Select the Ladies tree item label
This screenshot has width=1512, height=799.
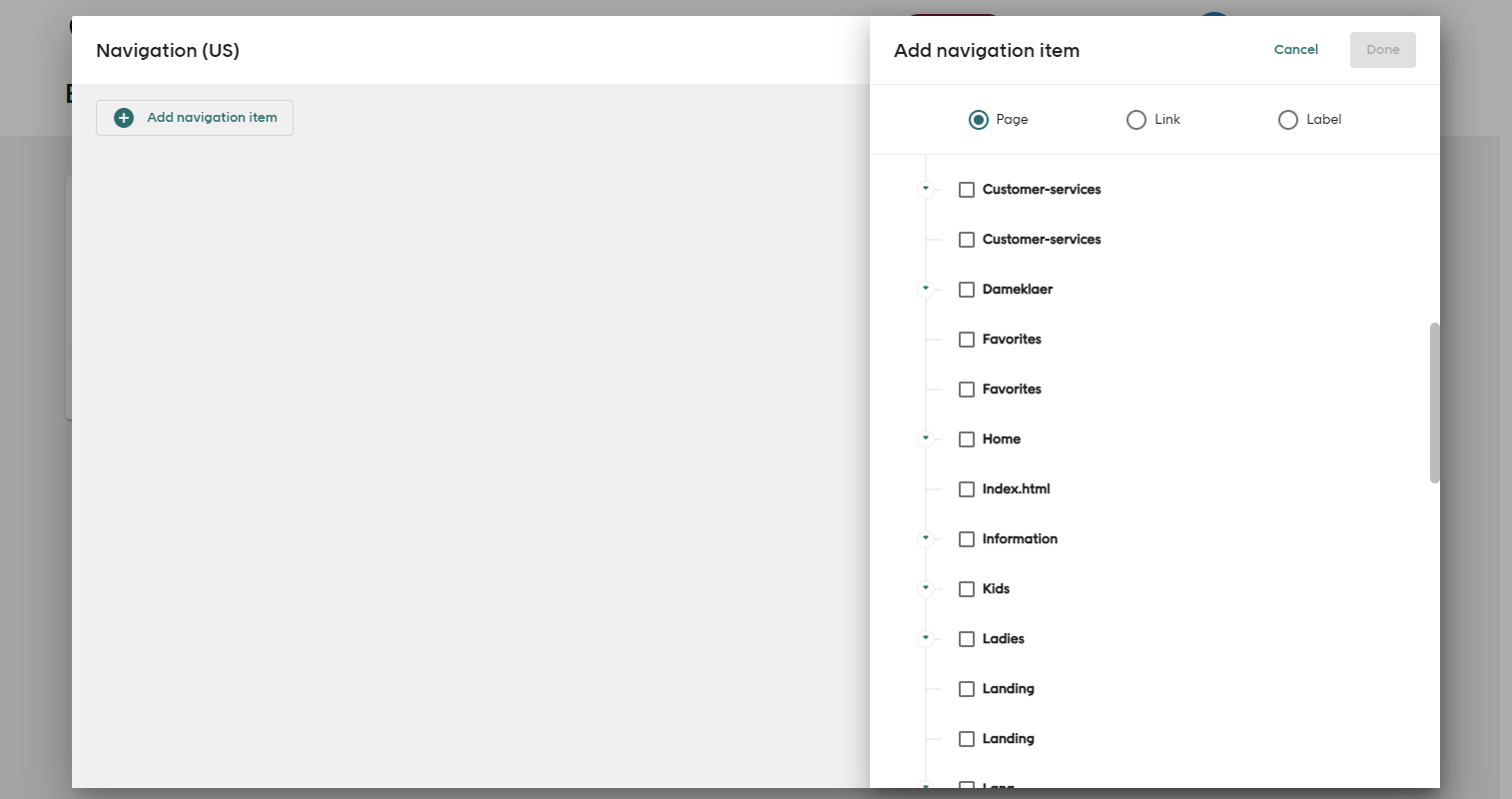pos(1003,639)
